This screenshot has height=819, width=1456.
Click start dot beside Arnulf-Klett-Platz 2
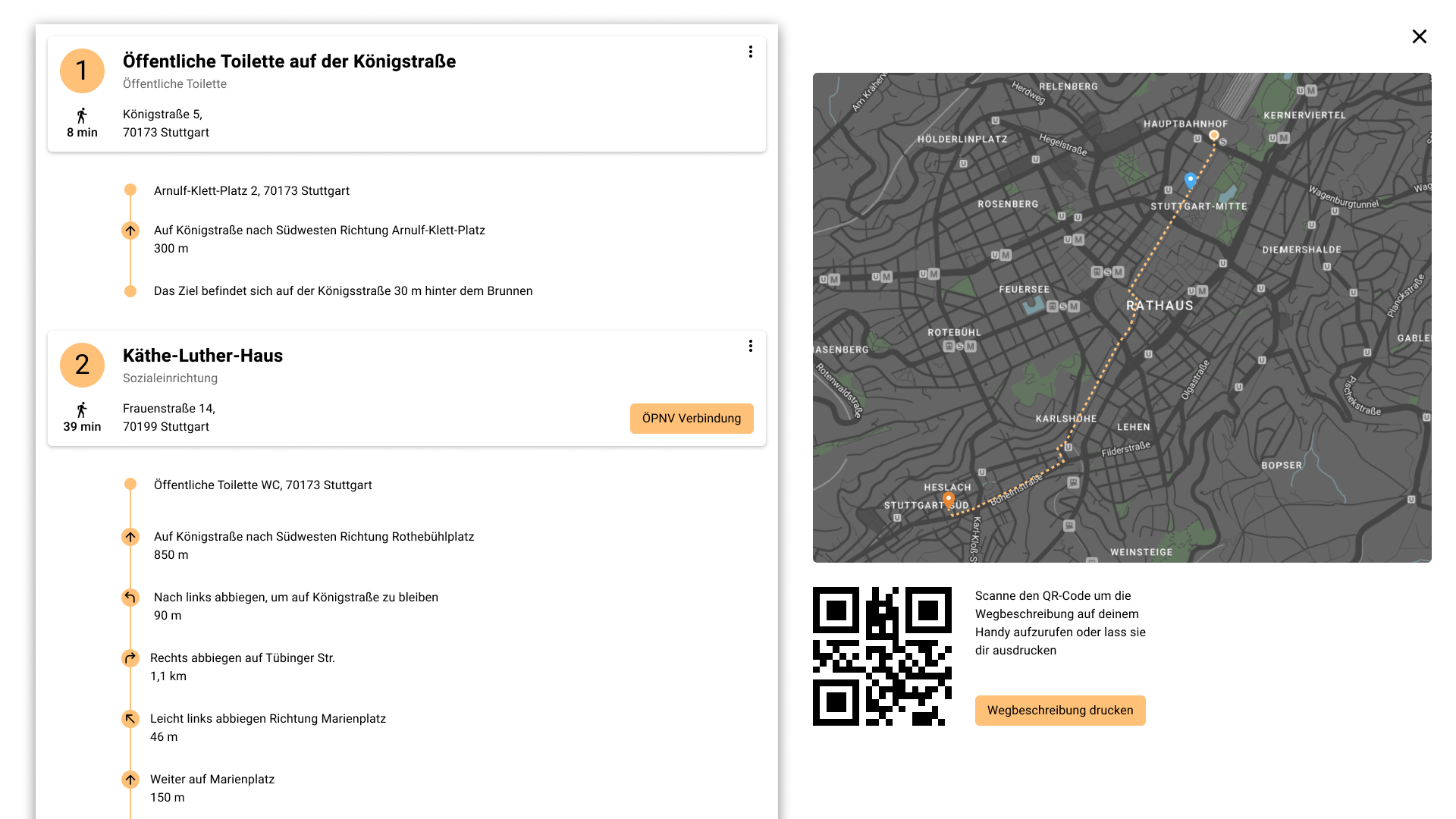pyautogui.click(x=130, y=190)
